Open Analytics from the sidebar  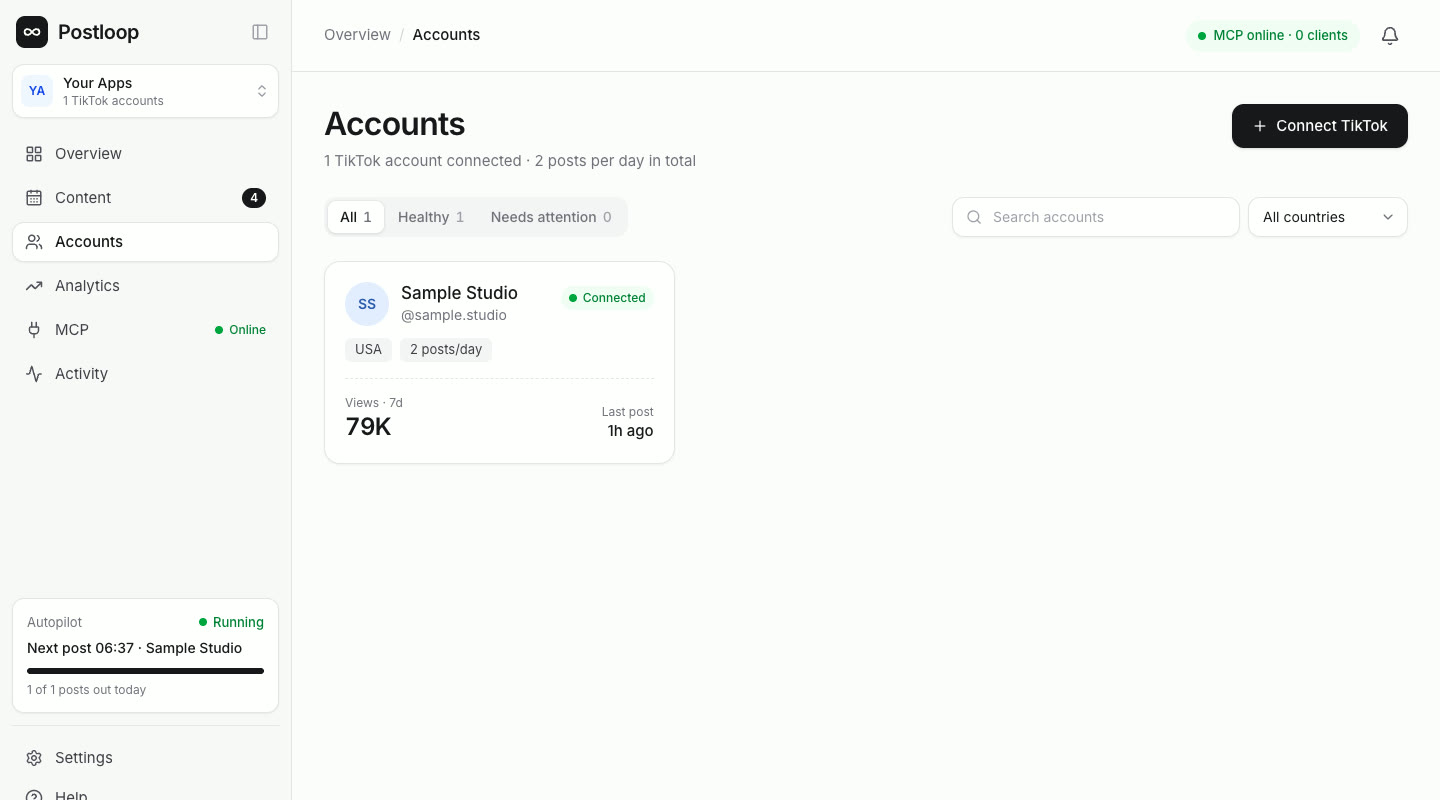pyautogui.click(x=145, y=286)
